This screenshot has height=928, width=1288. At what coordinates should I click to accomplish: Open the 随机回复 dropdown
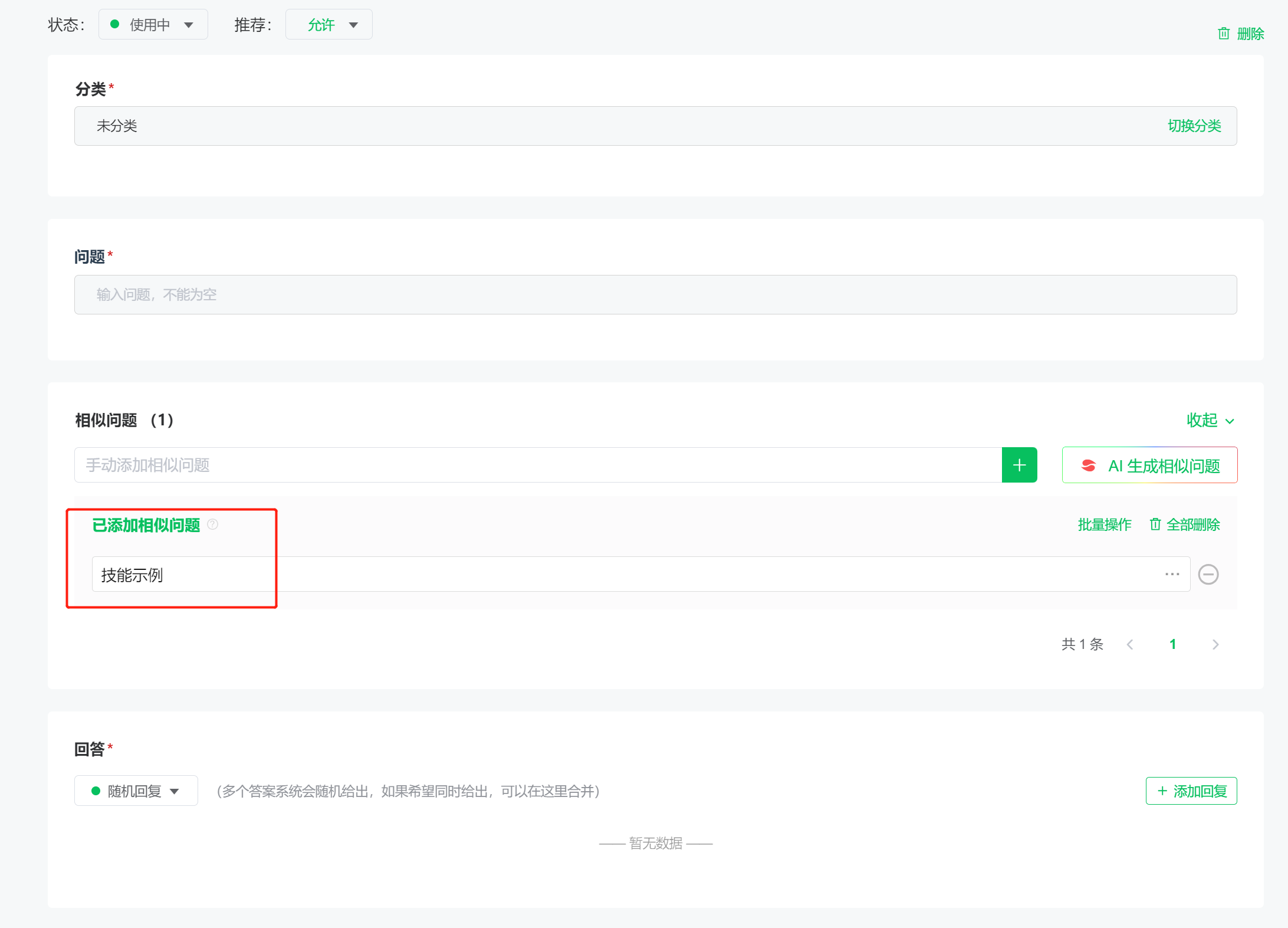click(x=136, y=791)
